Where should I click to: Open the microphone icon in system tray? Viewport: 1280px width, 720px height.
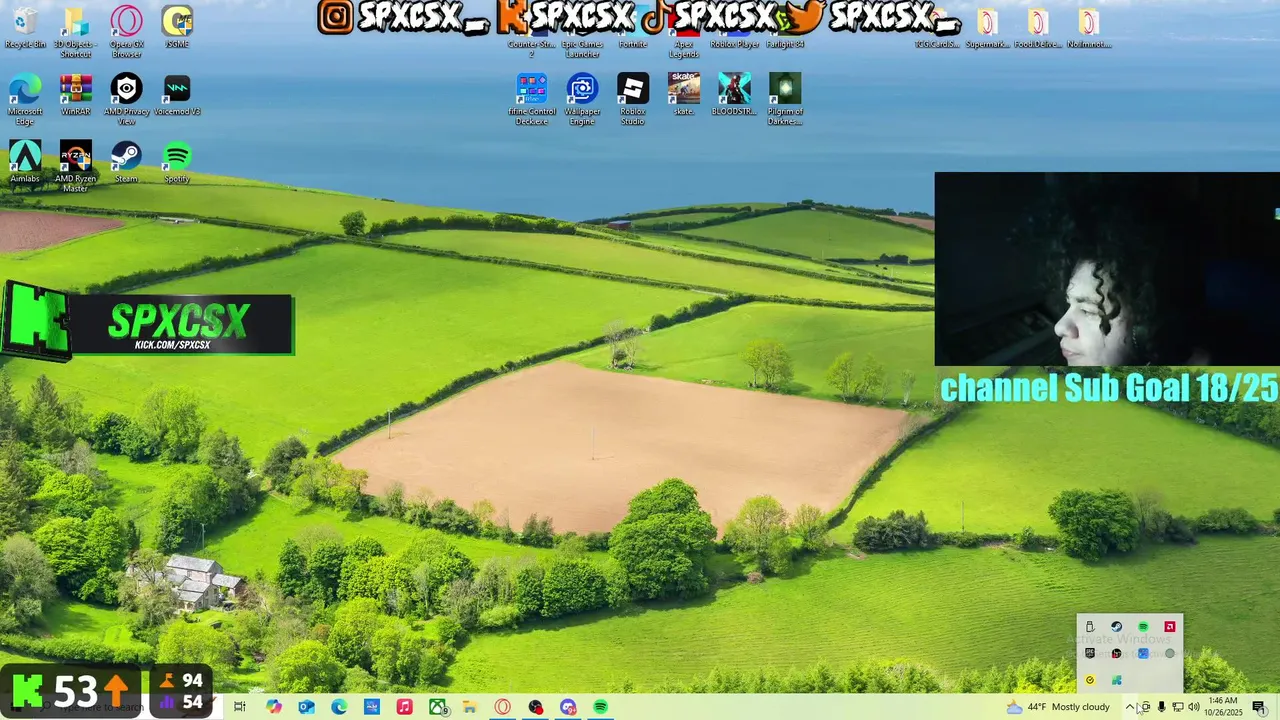1161,707
